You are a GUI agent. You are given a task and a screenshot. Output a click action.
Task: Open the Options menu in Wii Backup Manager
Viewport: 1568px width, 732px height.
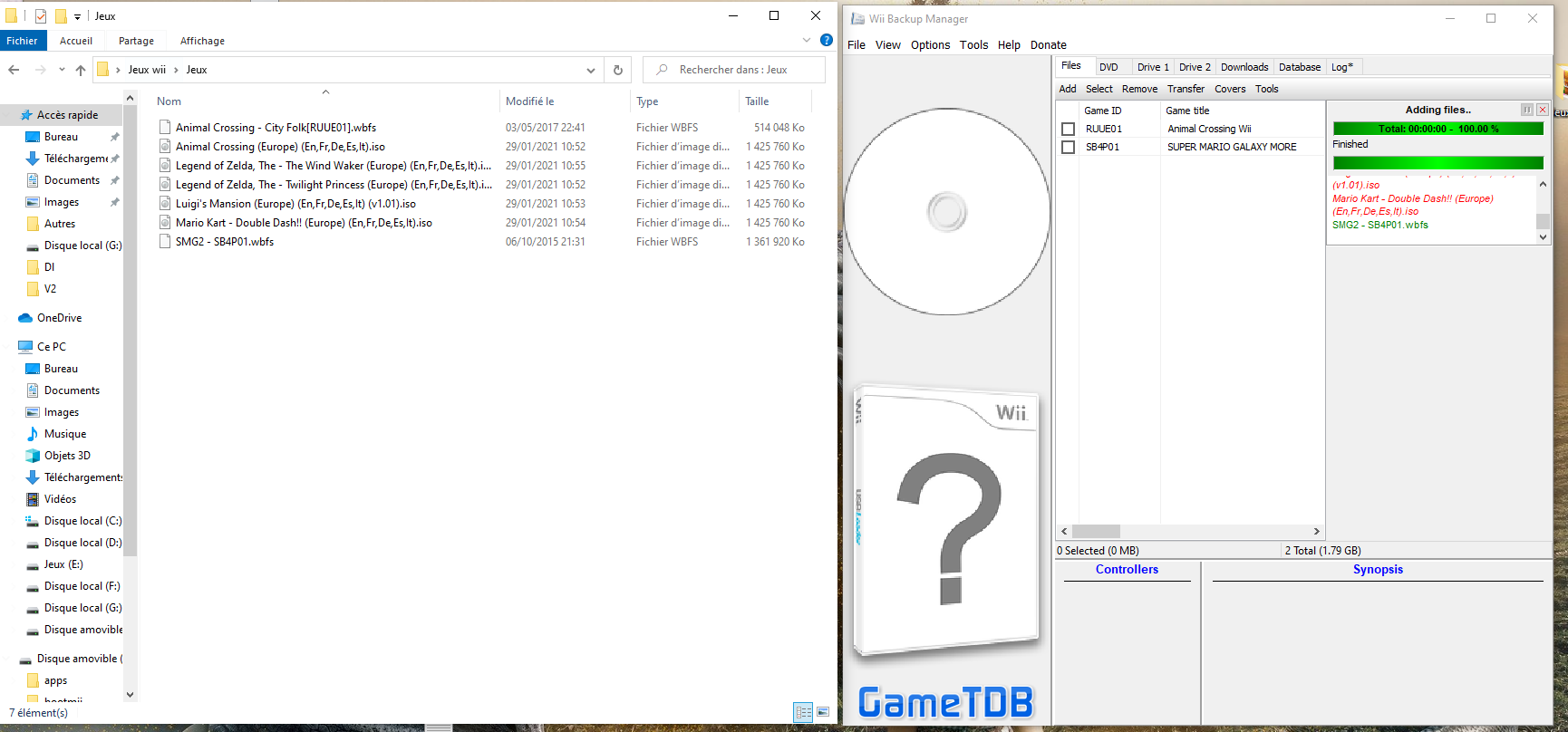[931, 45]
